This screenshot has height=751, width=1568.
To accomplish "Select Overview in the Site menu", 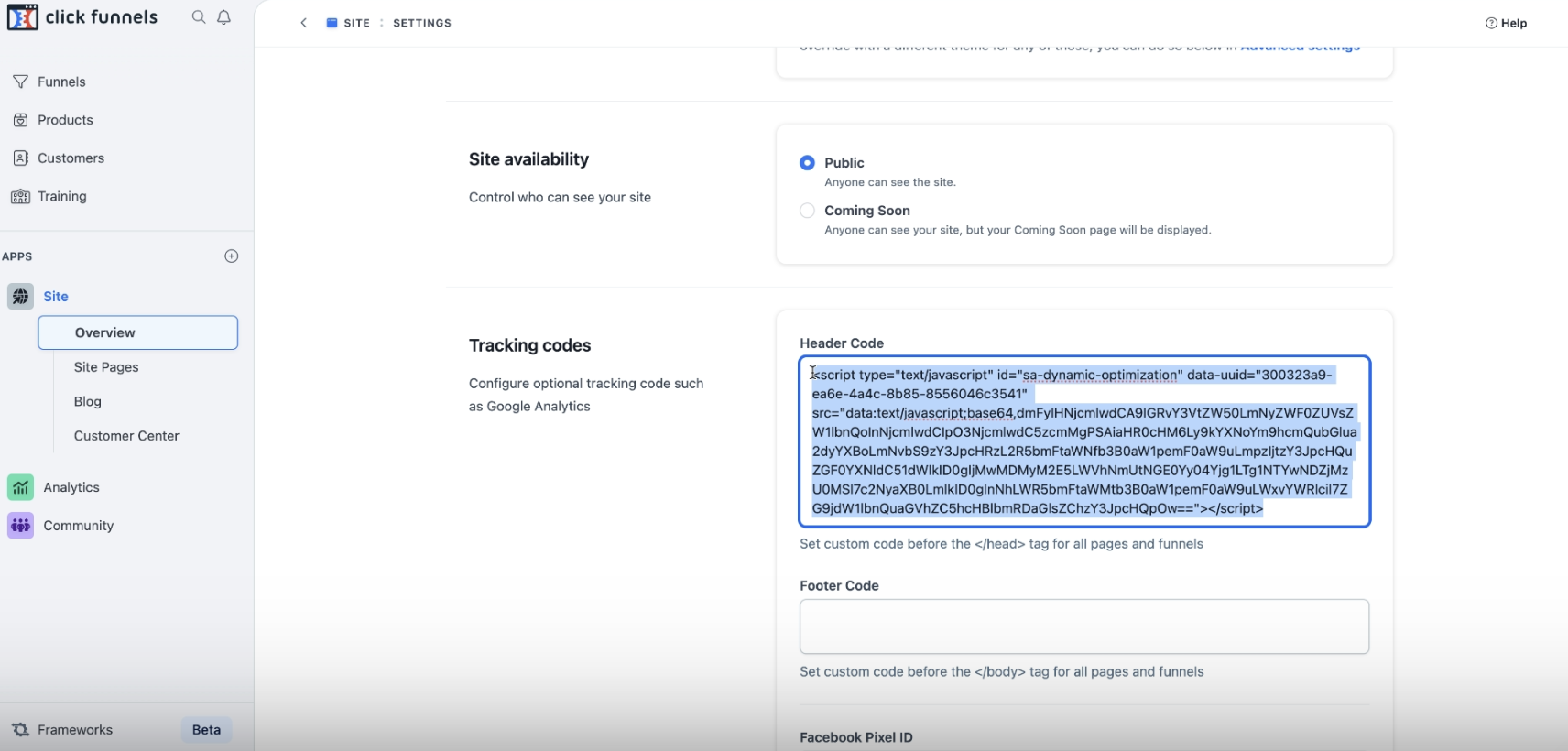I will point(103,332).
